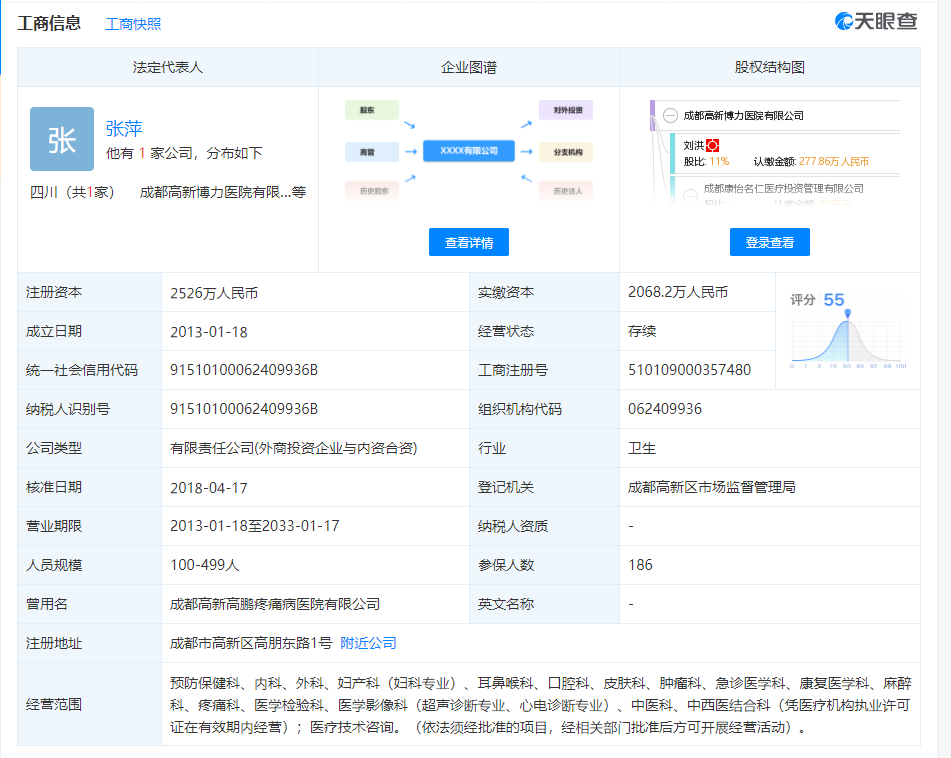Image resolution: width=951 pixels, height=758 pixels.
Task: Click approval date 2018-04-17
Action: [209, 488]
